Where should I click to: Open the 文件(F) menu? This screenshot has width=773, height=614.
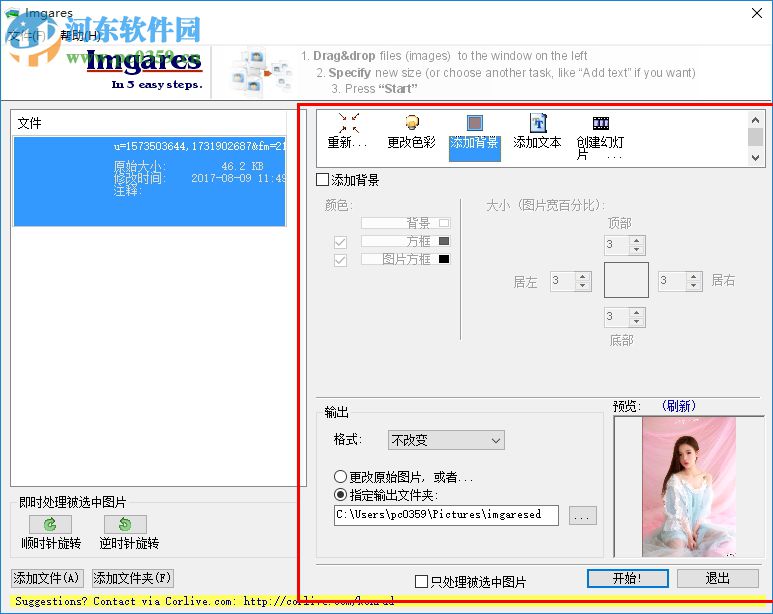click(28, 35)
